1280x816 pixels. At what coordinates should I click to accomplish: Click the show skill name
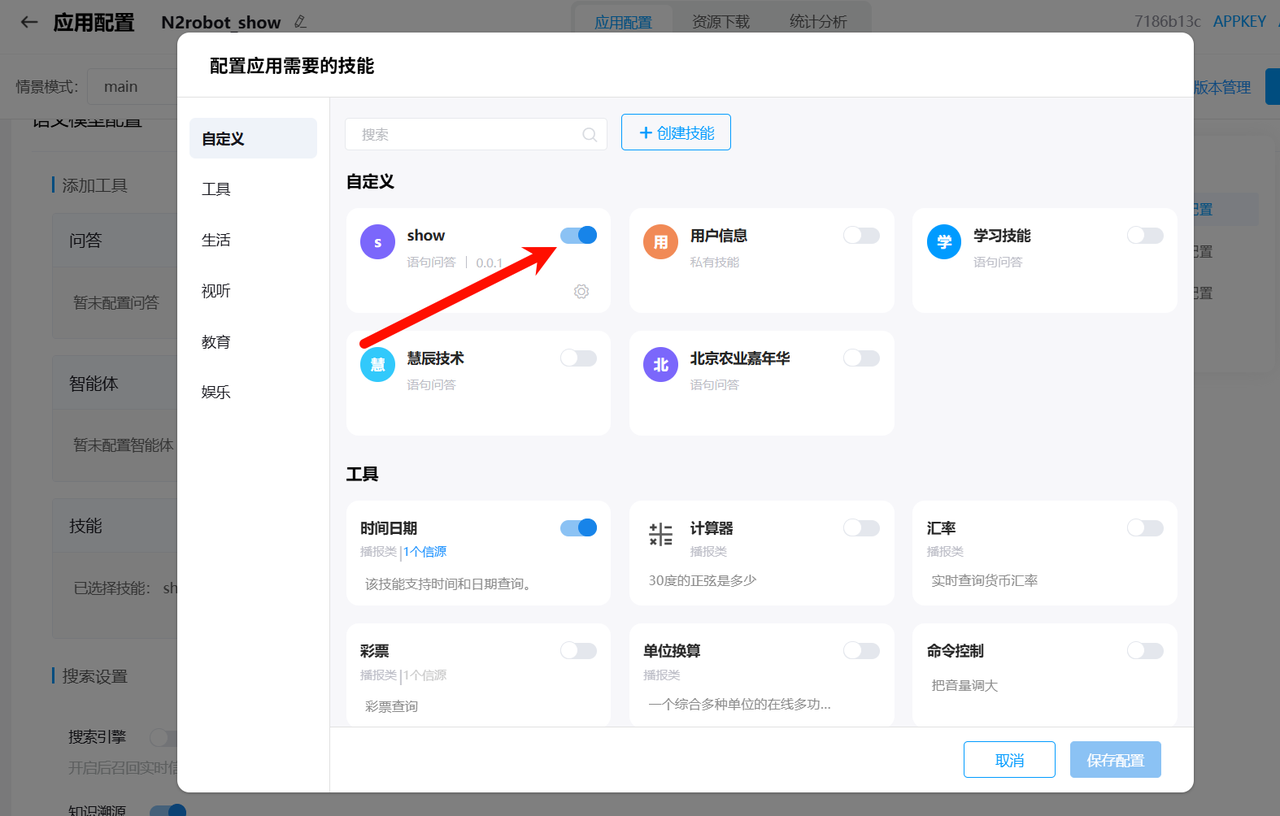point(426,236)
